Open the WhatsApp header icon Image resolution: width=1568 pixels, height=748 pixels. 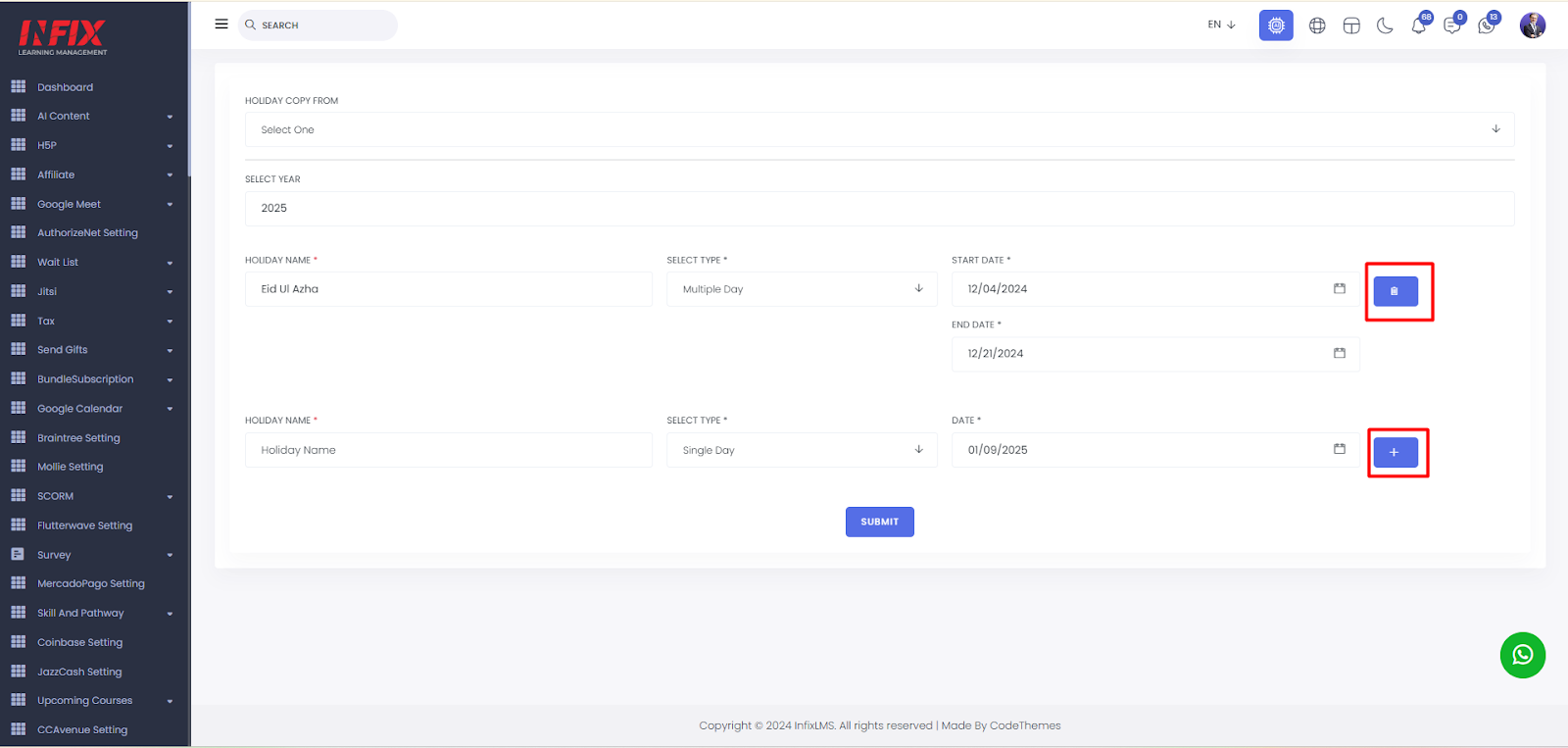click(x=1487, y=25)
